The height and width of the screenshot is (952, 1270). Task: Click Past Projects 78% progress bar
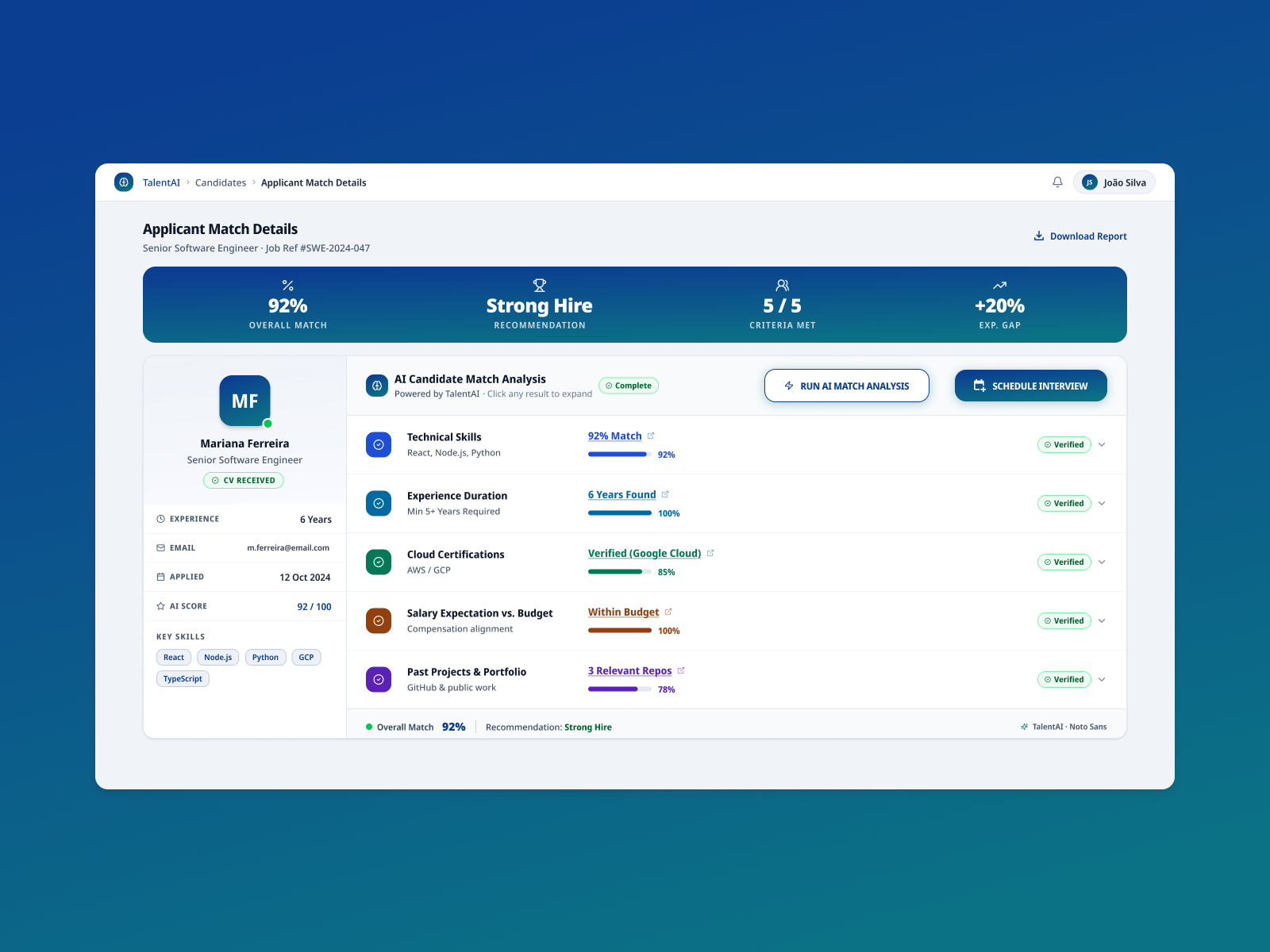[620, 689]
